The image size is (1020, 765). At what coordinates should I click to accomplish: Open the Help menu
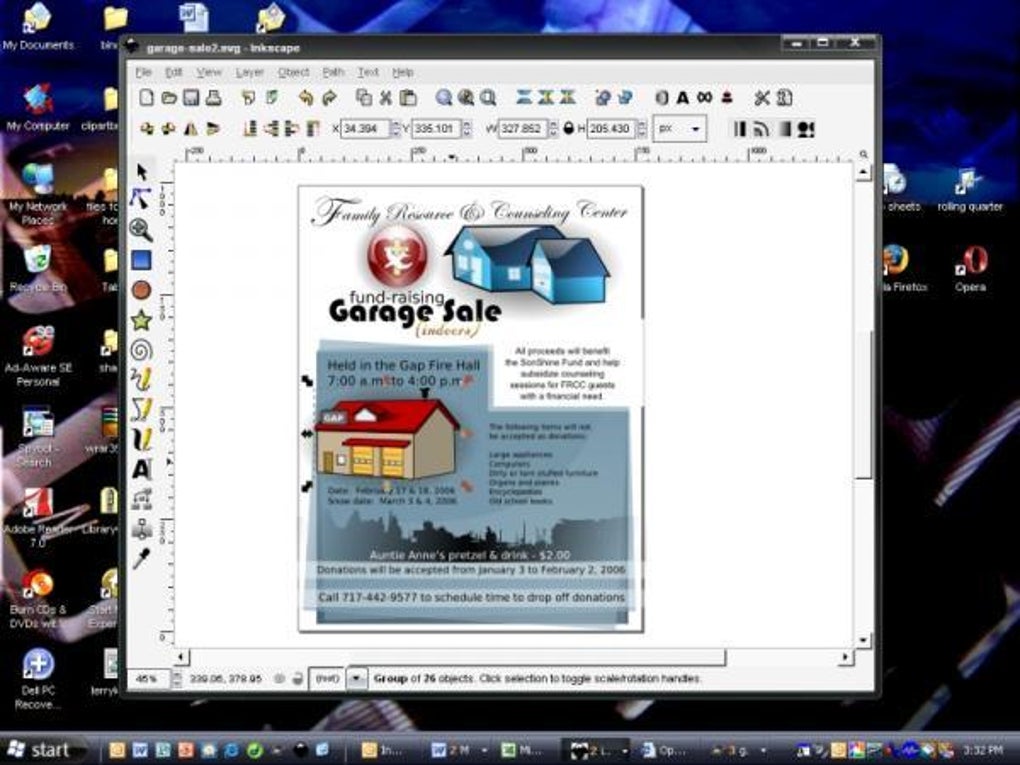(403, 72)
